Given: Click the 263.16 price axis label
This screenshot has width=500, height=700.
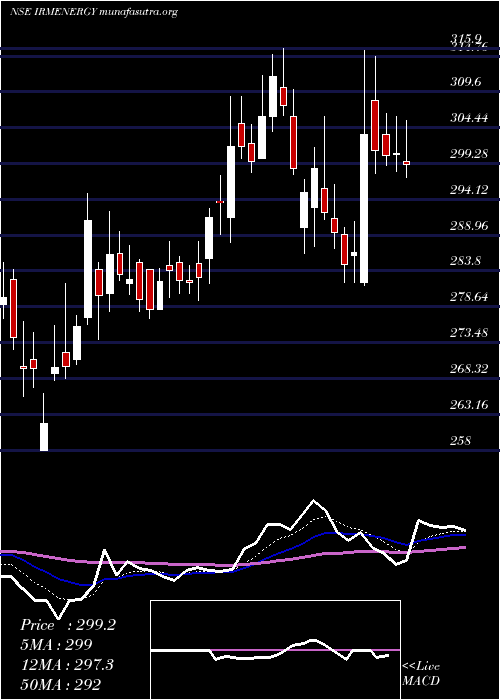Looking at the screenshot, I should pos(469,404).
